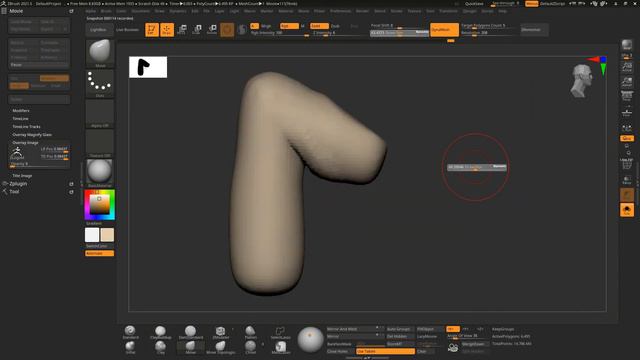Expand the Modifiers section
Screen dimensions: 640x360
coord(21,111)
